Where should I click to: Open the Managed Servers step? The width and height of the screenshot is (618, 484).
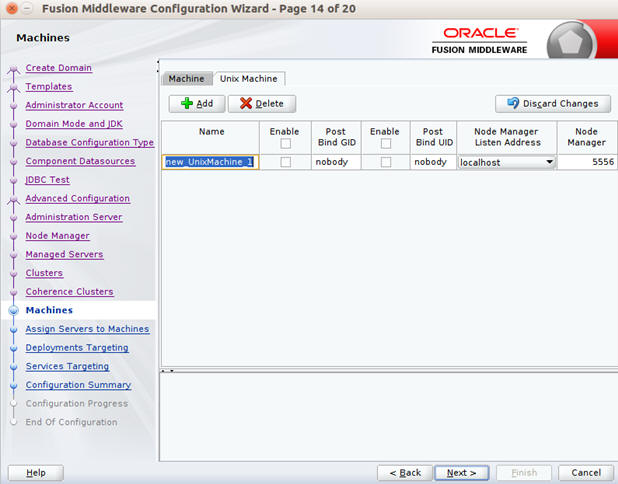(x=65, y=254)
